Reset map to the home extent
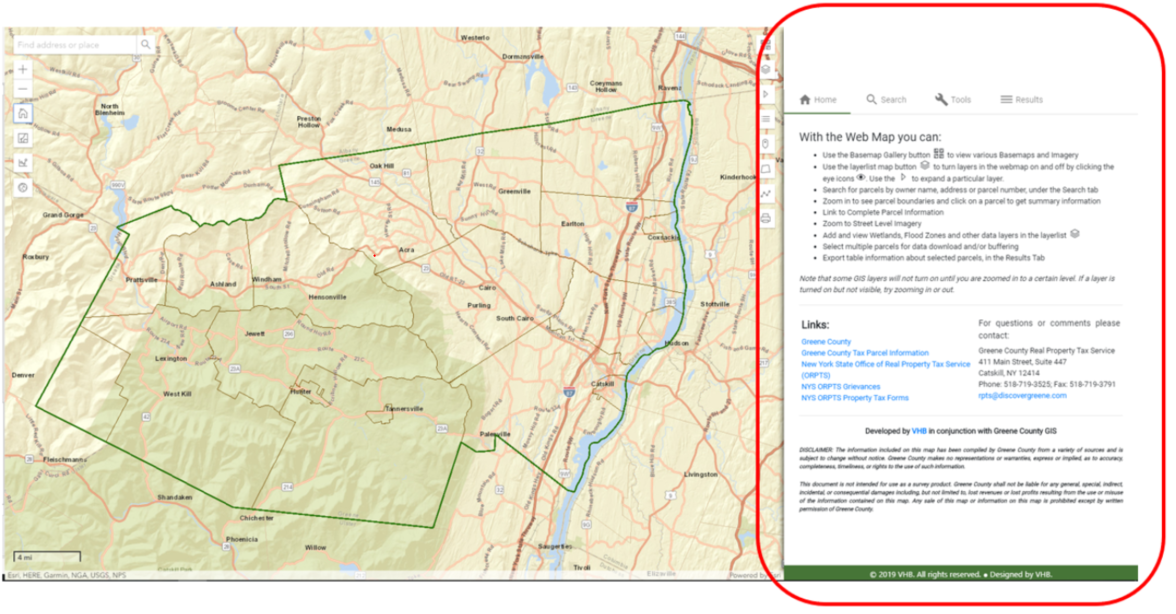The image size is (1176, 614). [x=23, y=113]
